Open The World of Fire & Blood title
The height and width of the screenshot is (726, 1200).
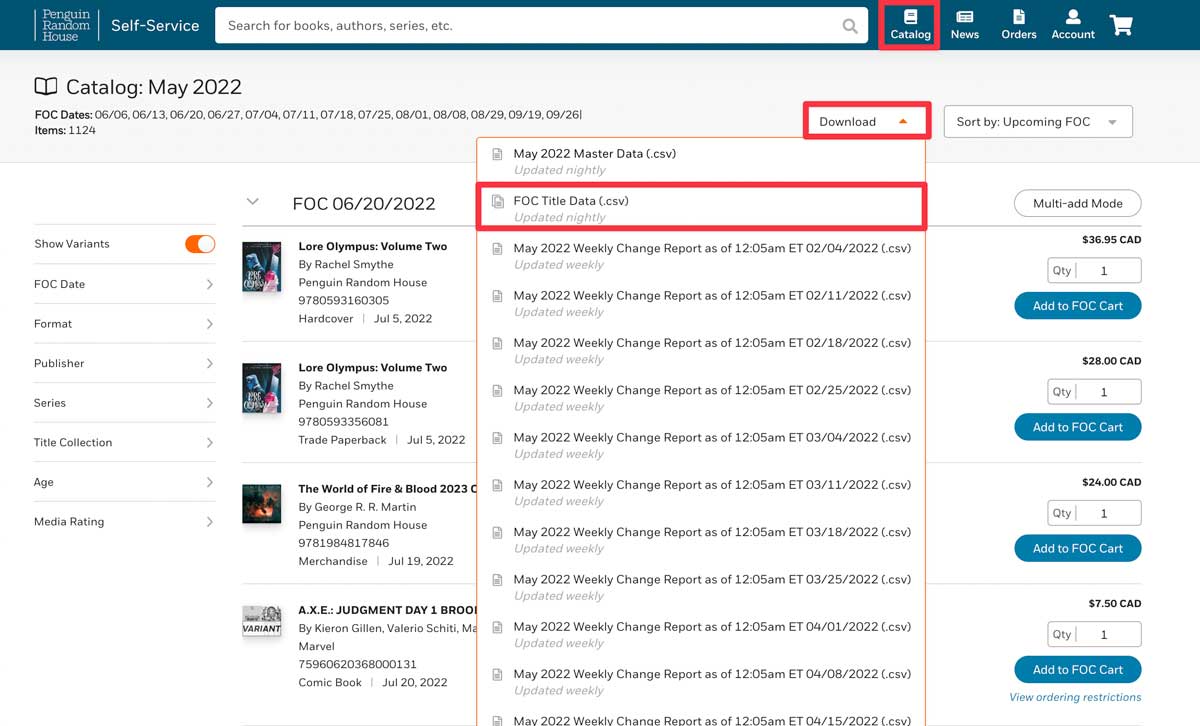[x=387, y=489]
